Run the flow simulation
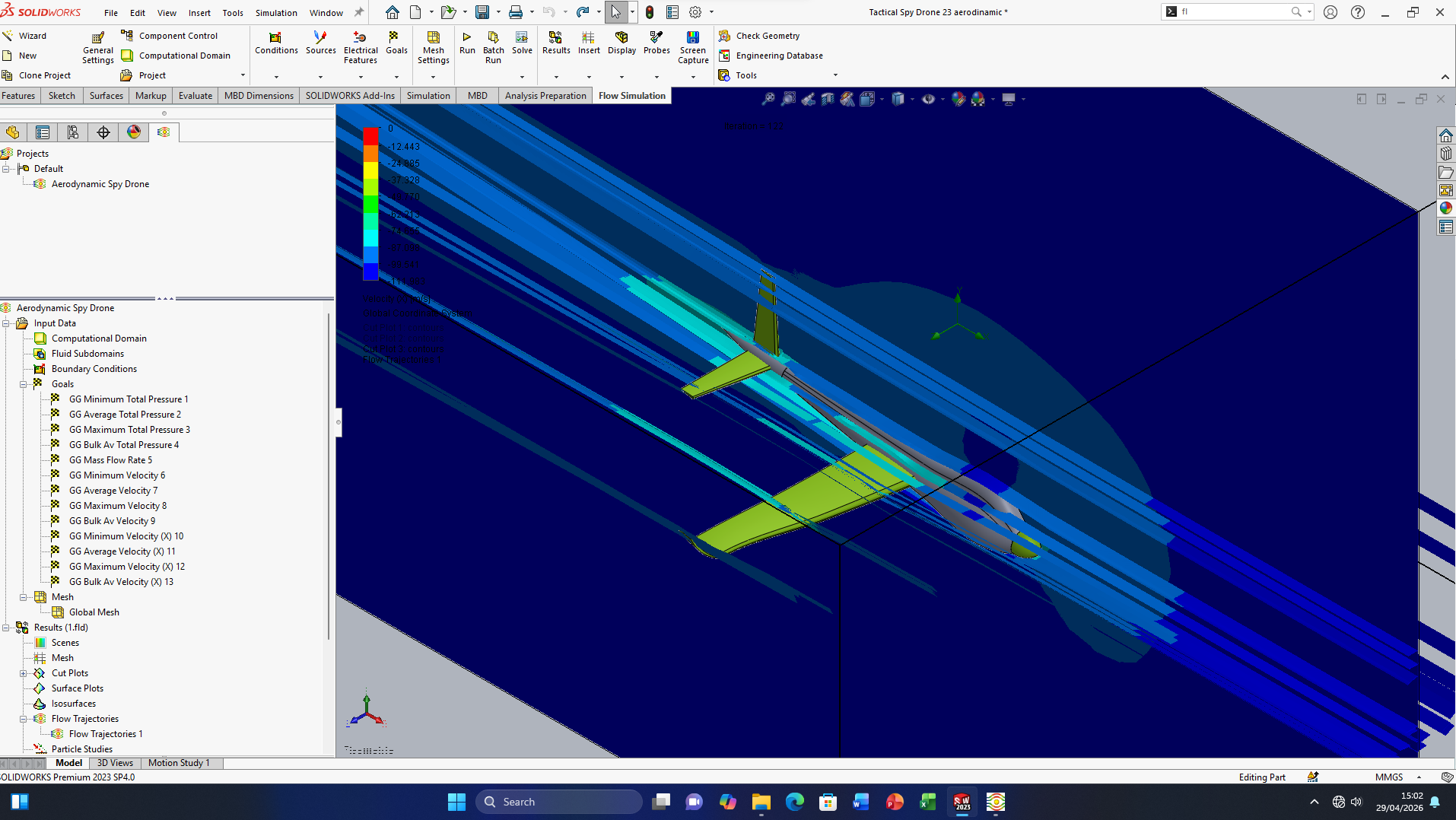Viewport: 1456px width, 820px height. click(467, 43)
